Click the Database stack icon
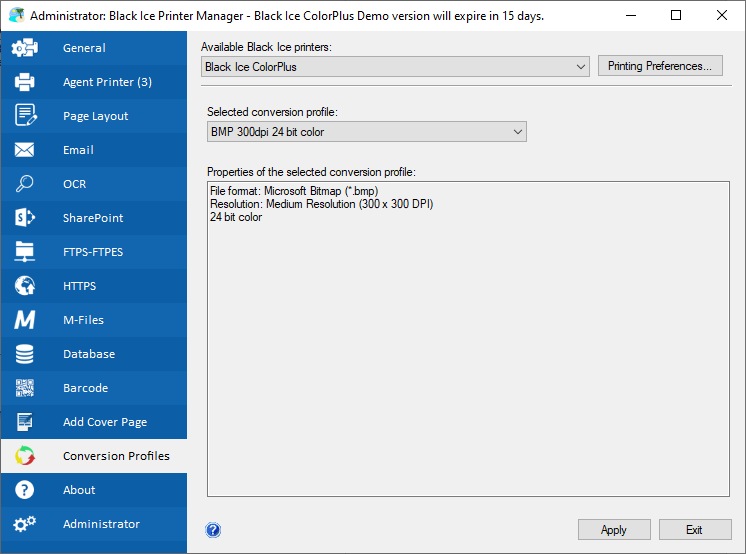Screen dimensions: 746x554 25,354
